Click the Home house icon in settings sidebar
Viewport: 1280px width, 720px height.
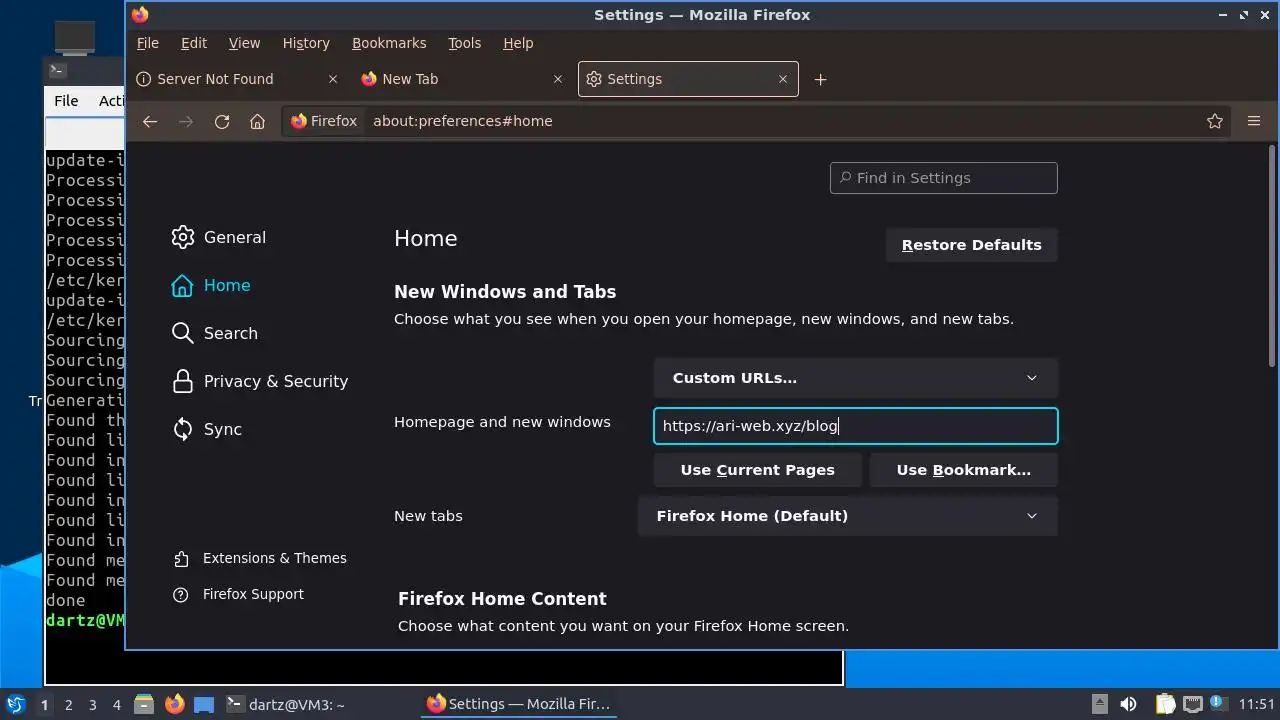click(182, 285)
